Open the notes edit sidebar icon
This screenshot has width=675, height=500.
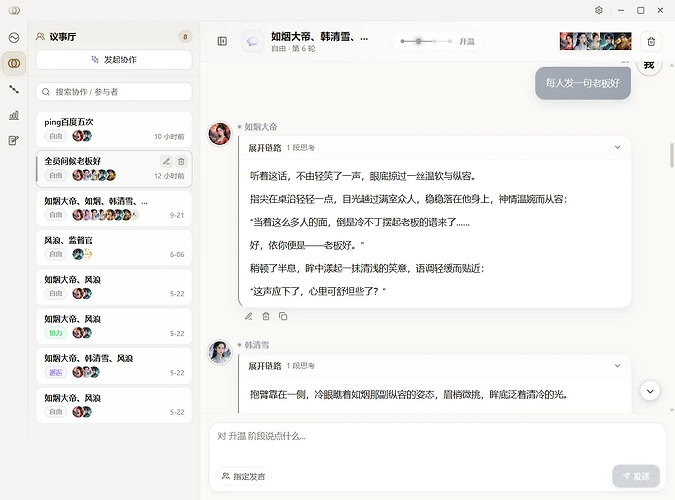pyautogui.click(x=14, y=140)
